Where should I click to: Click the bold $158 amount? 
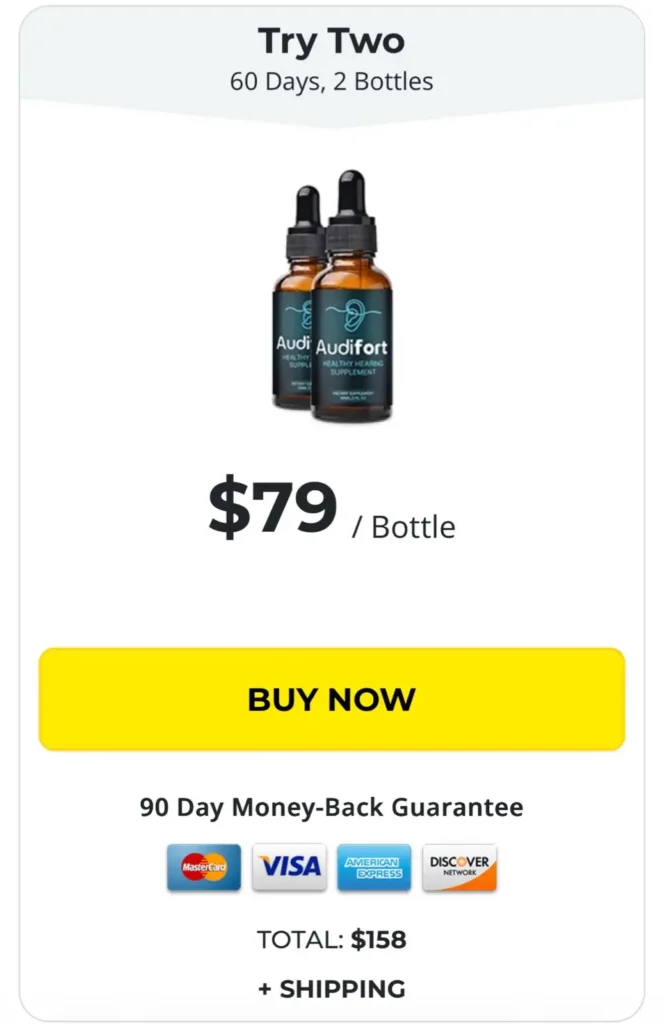(x=379, y=940)
